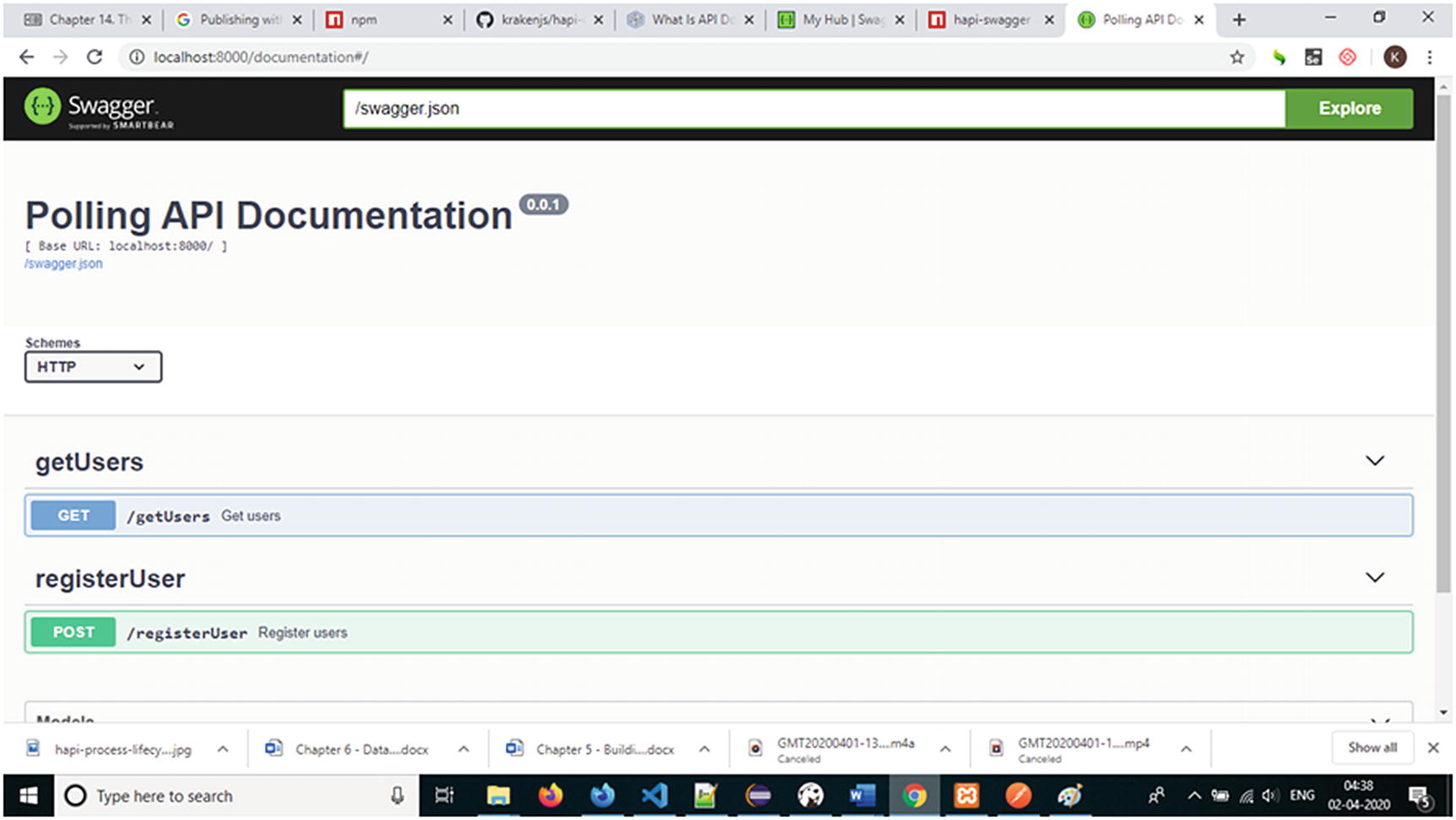The image size is (1456, 820).
Task: Click the Explore button
Action: click(1349, 109)
